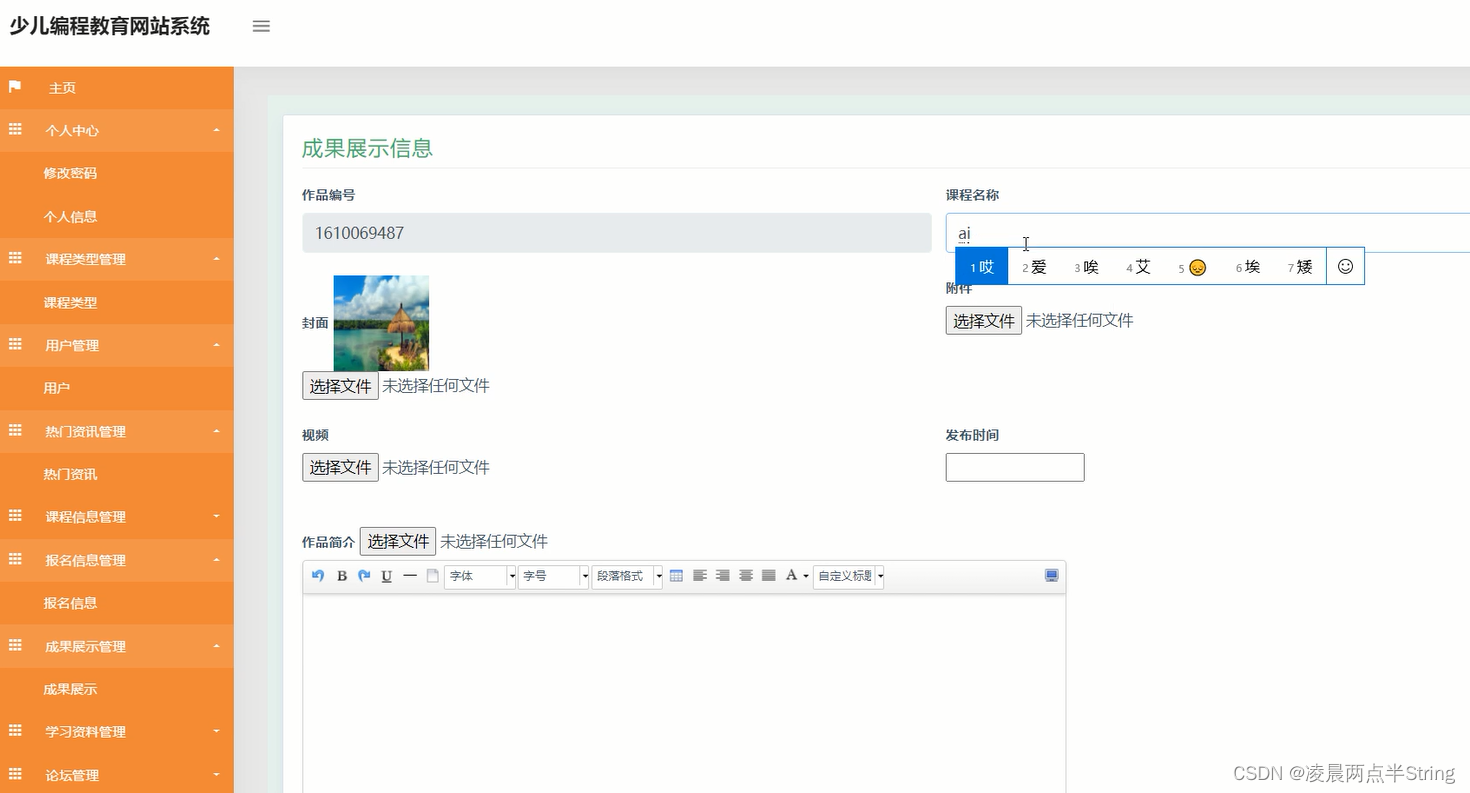Screen dimensions: 1470x793
Task: Click the 发布时间 date input field
Action: [1014, 467]
